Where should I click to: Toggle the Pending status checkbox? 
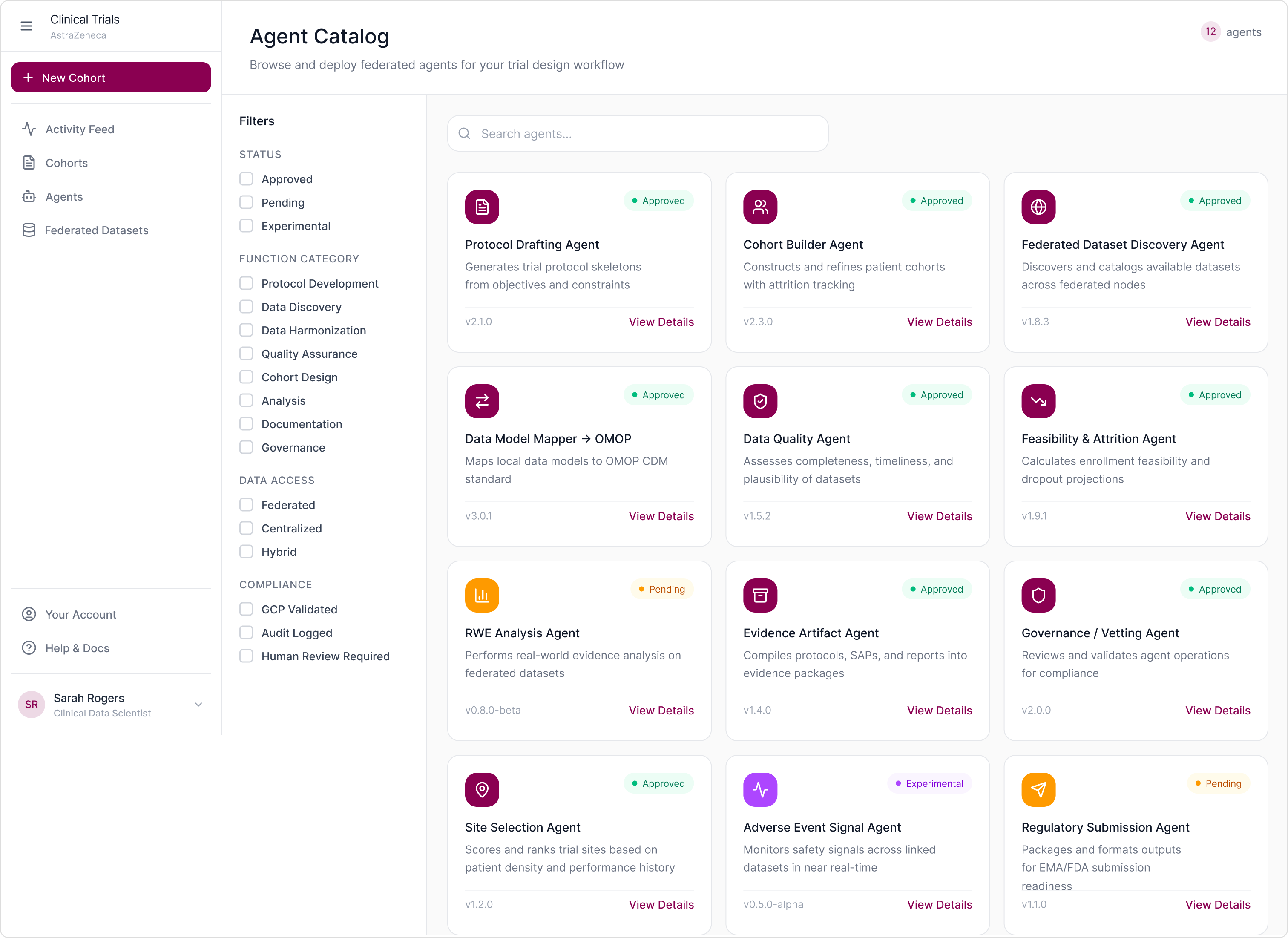click(246, 202)
